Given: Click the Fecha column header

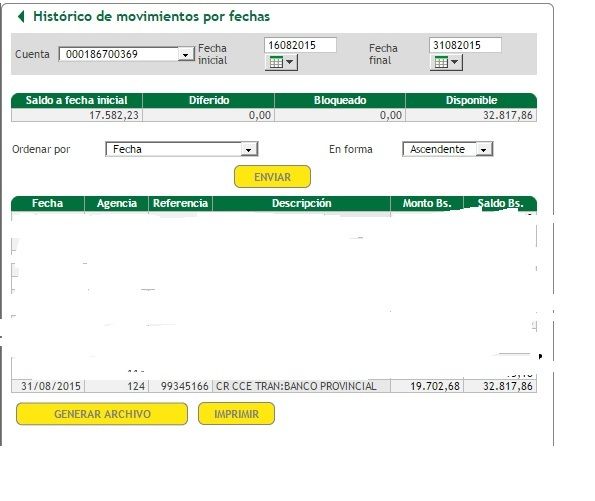Looking at the screenshot, I should tap(48, 203).
